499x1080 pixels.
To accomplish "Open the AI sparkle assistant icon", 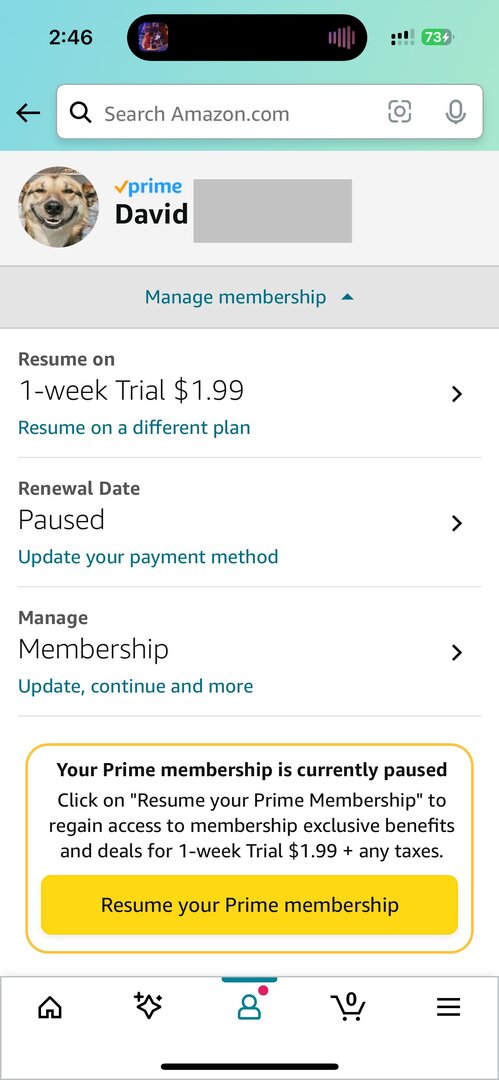I will [148, 1006].
